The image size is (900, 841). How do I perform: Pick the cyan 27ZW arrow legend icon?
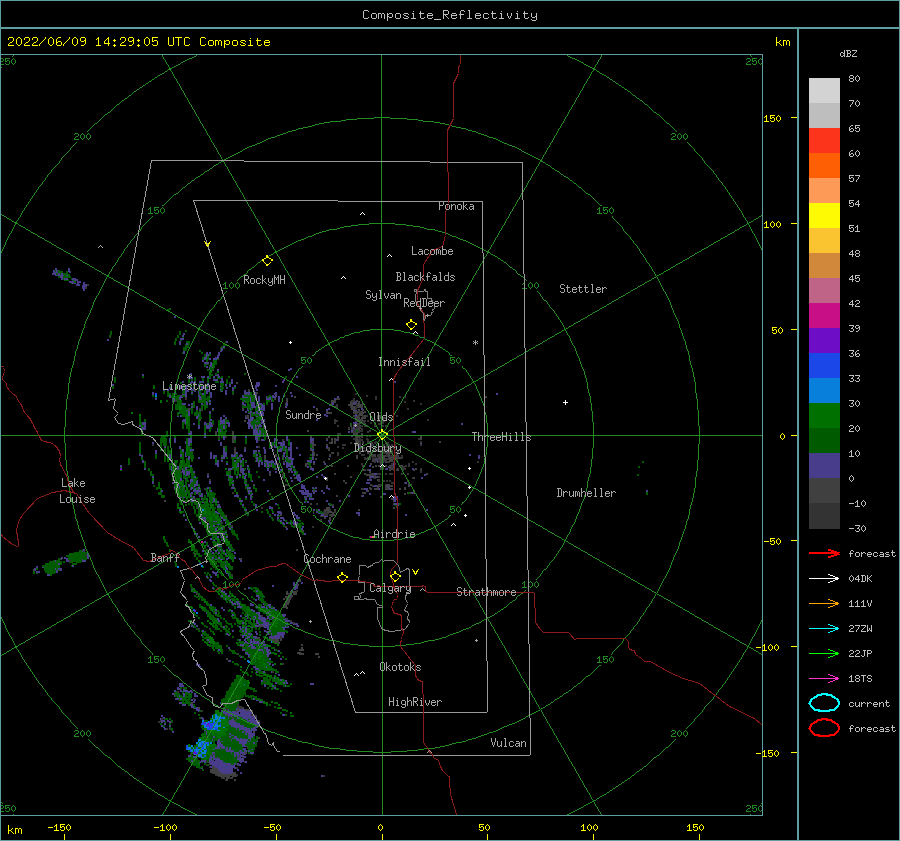[824, 629]
